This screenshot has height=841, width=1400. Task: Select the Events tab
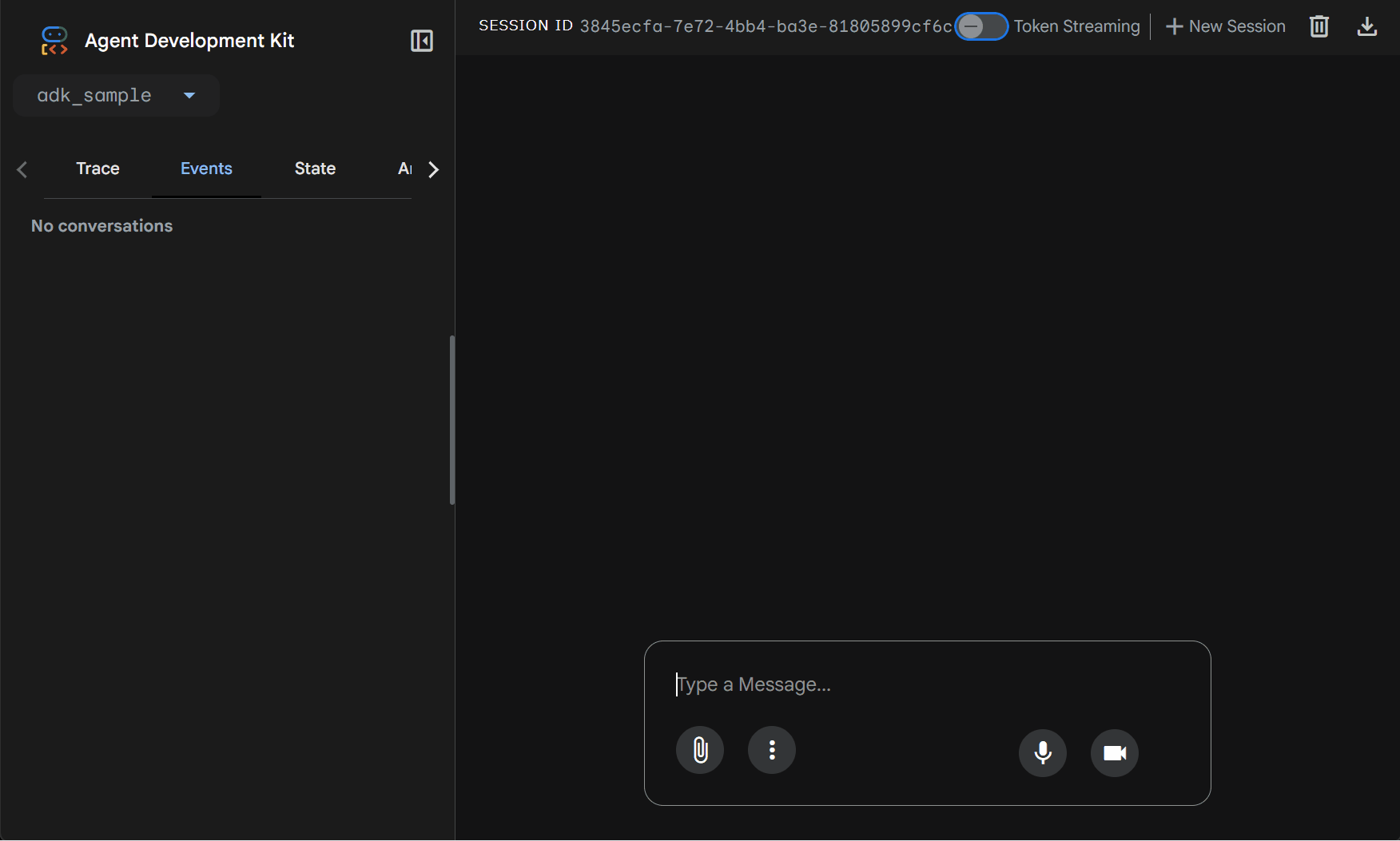coord(206,169)
